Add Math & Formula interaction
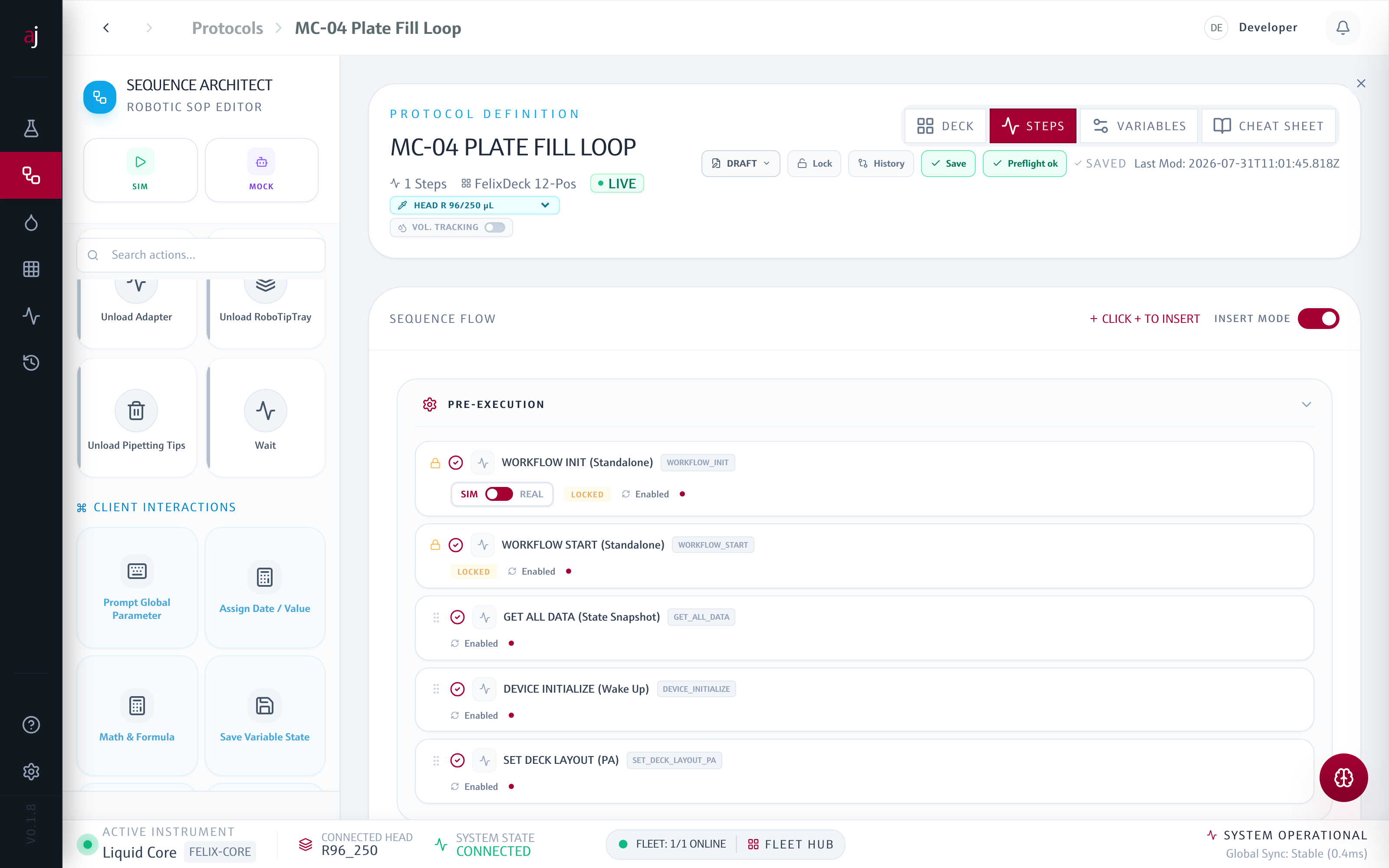Viewport: 1389px width, 868px height. 137,716
